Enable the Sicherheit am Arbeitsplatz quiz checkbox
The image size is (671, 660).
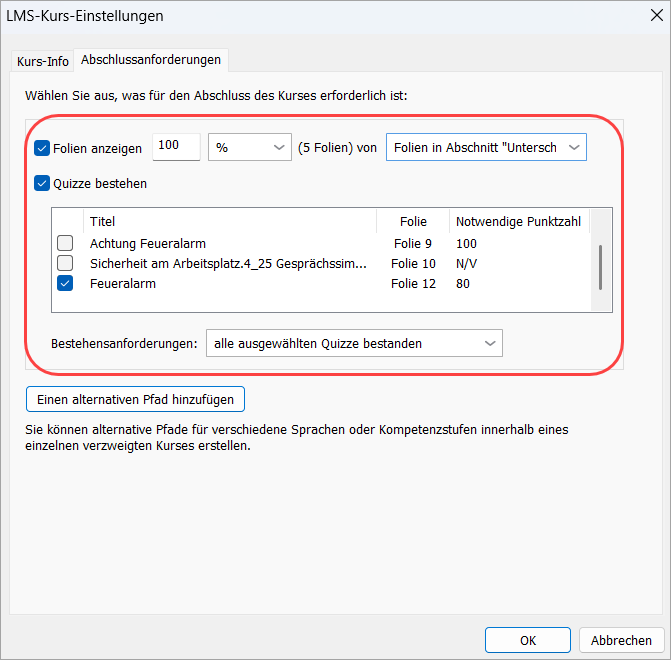click(x=65, y=263)
